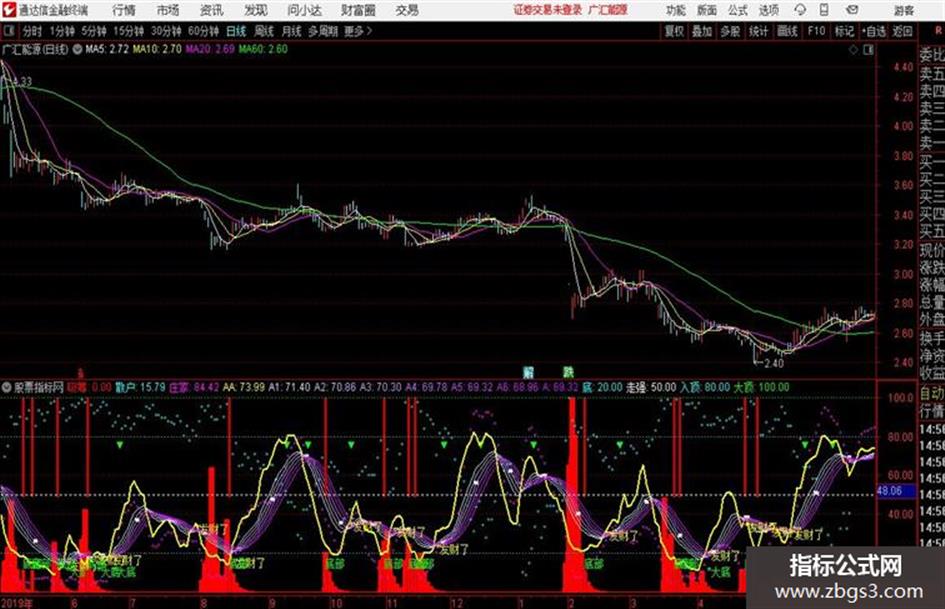Expand main chart indicator dropdown next to 广汇能源(日线)
This screenshot has height=609, width=945.
77,49
